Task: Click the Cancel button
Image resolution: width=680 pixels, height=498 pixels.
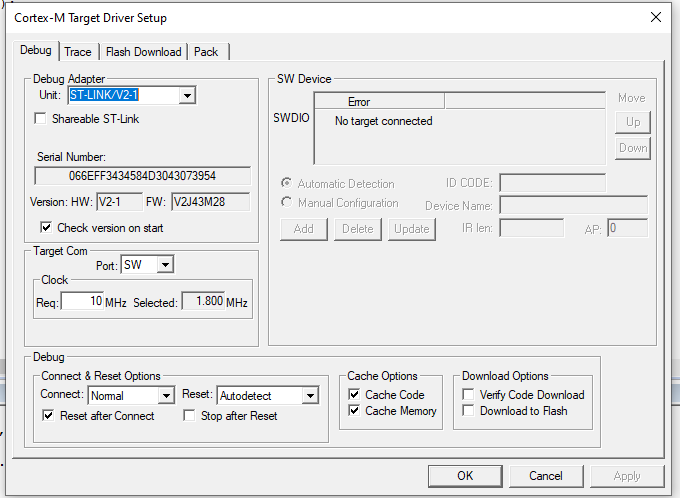Action: tap(546, 476)
